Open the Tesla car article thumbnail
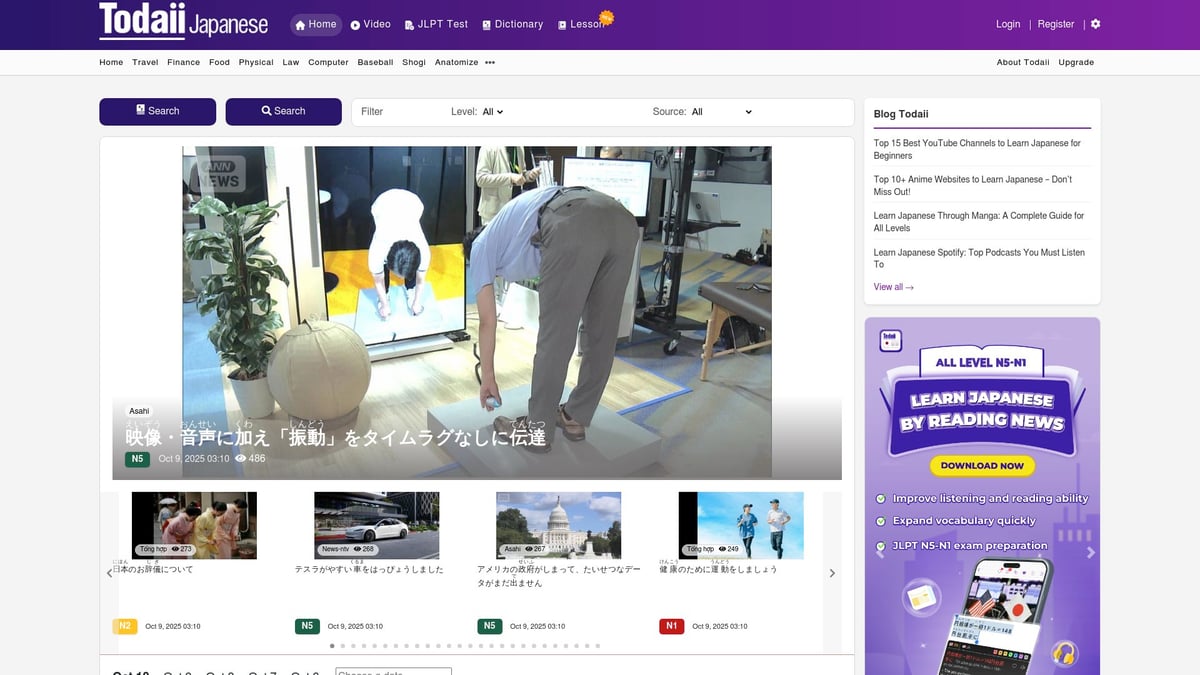 point(376,524)
